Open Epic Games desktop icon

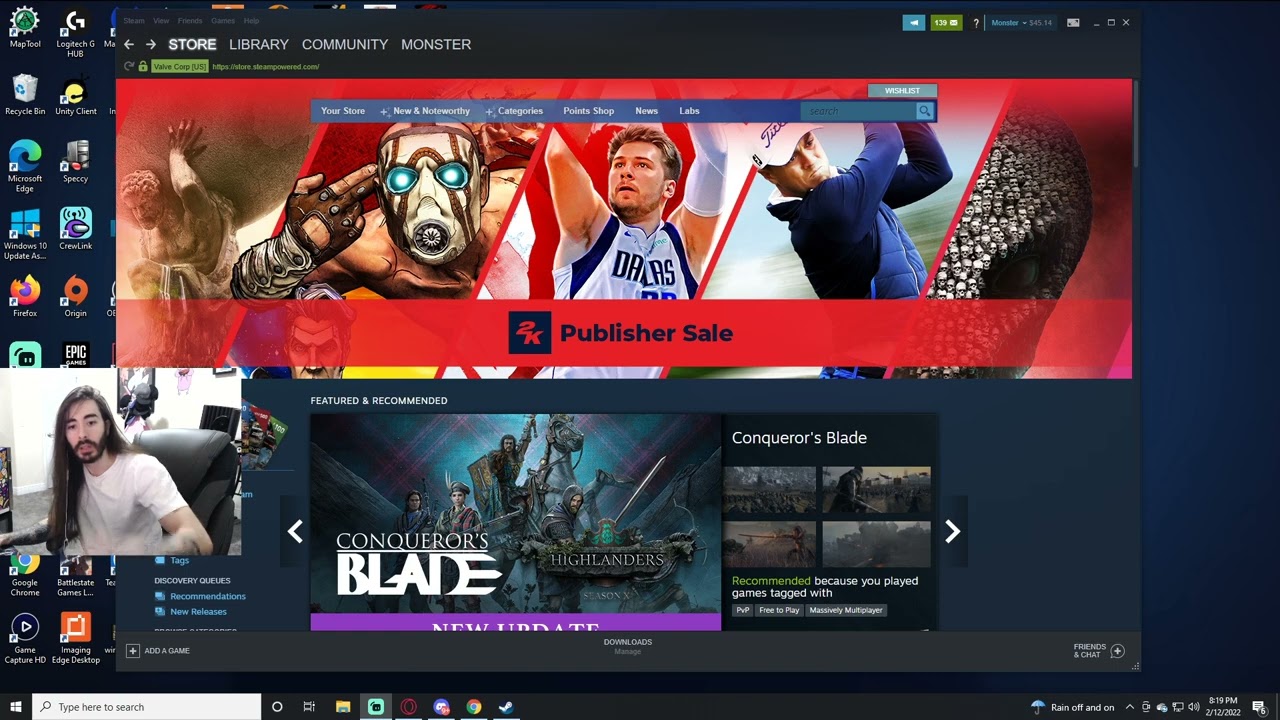click(x=76, y=354)
